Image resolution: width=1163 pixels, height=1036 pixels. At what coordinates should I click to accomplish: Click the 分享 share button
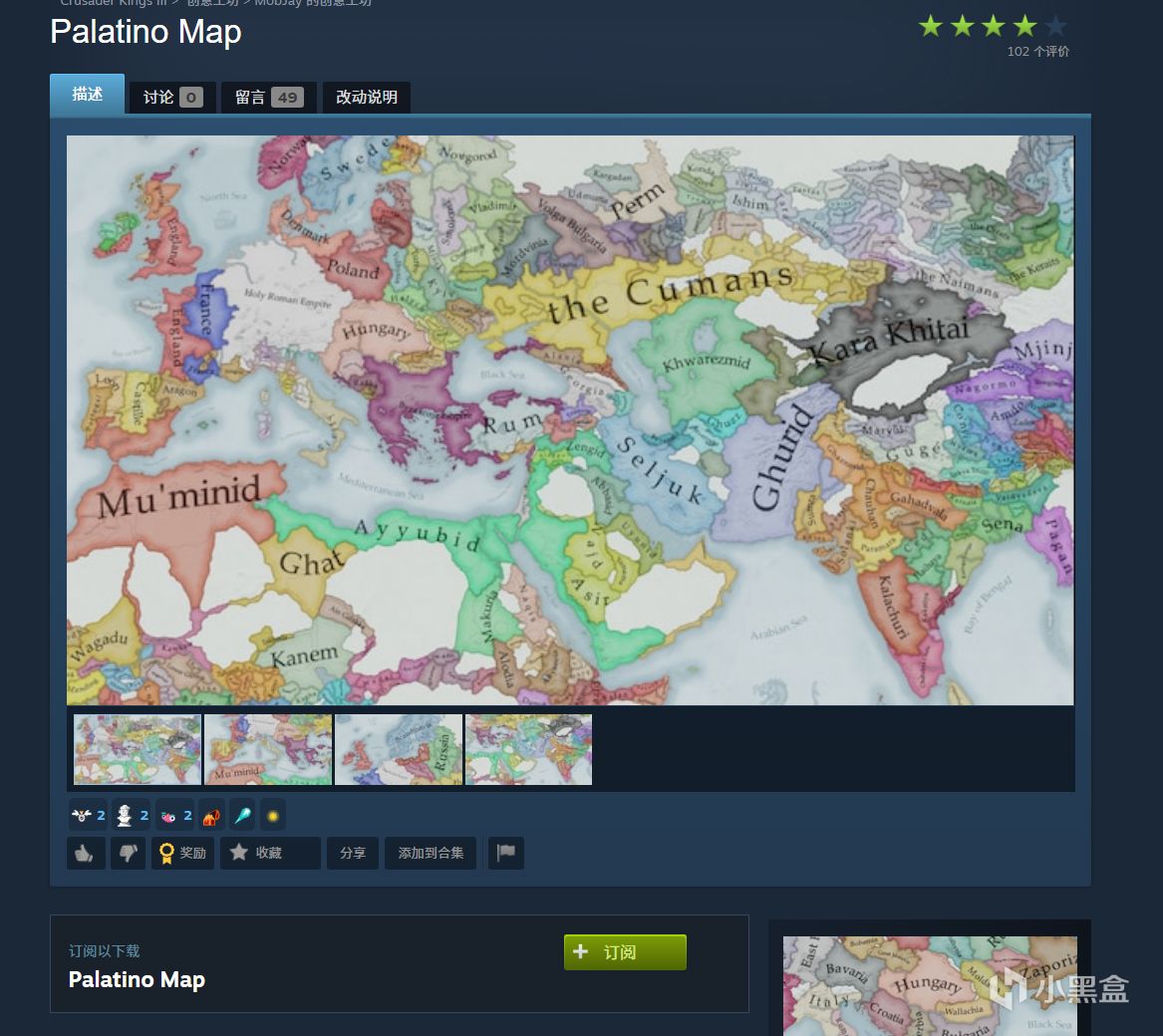pos(353,853)
